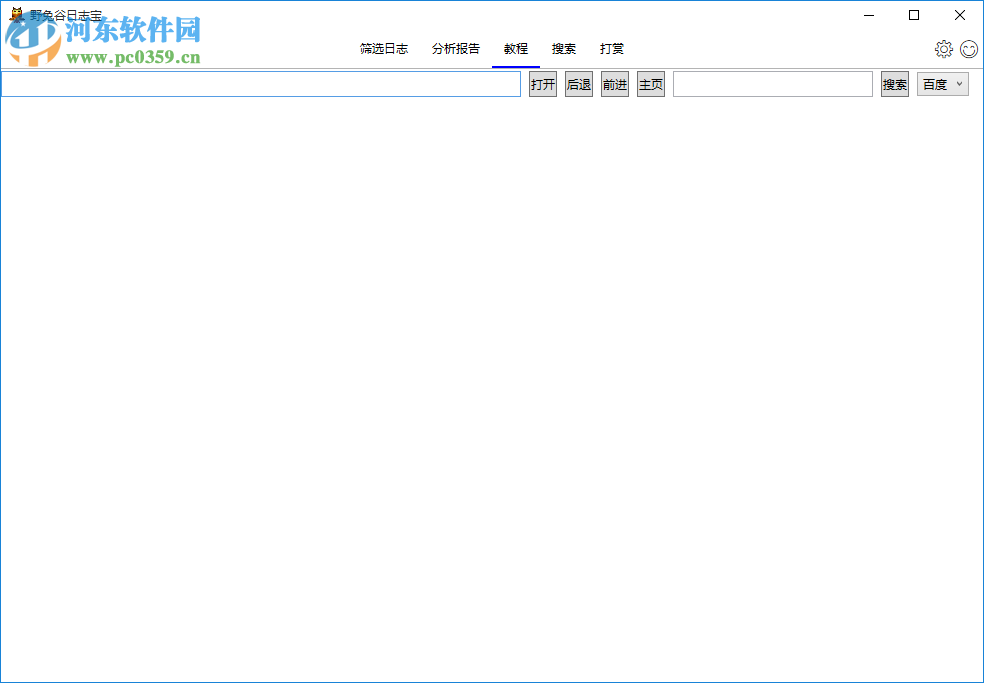Screen dimensions: 984x683
Task: Click the search keyword input field
Action: click(772, 84)
